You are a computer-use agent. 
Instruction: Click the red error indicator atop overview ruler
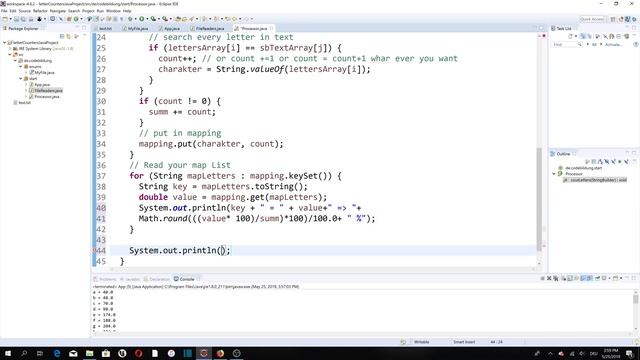coord(544,36)
